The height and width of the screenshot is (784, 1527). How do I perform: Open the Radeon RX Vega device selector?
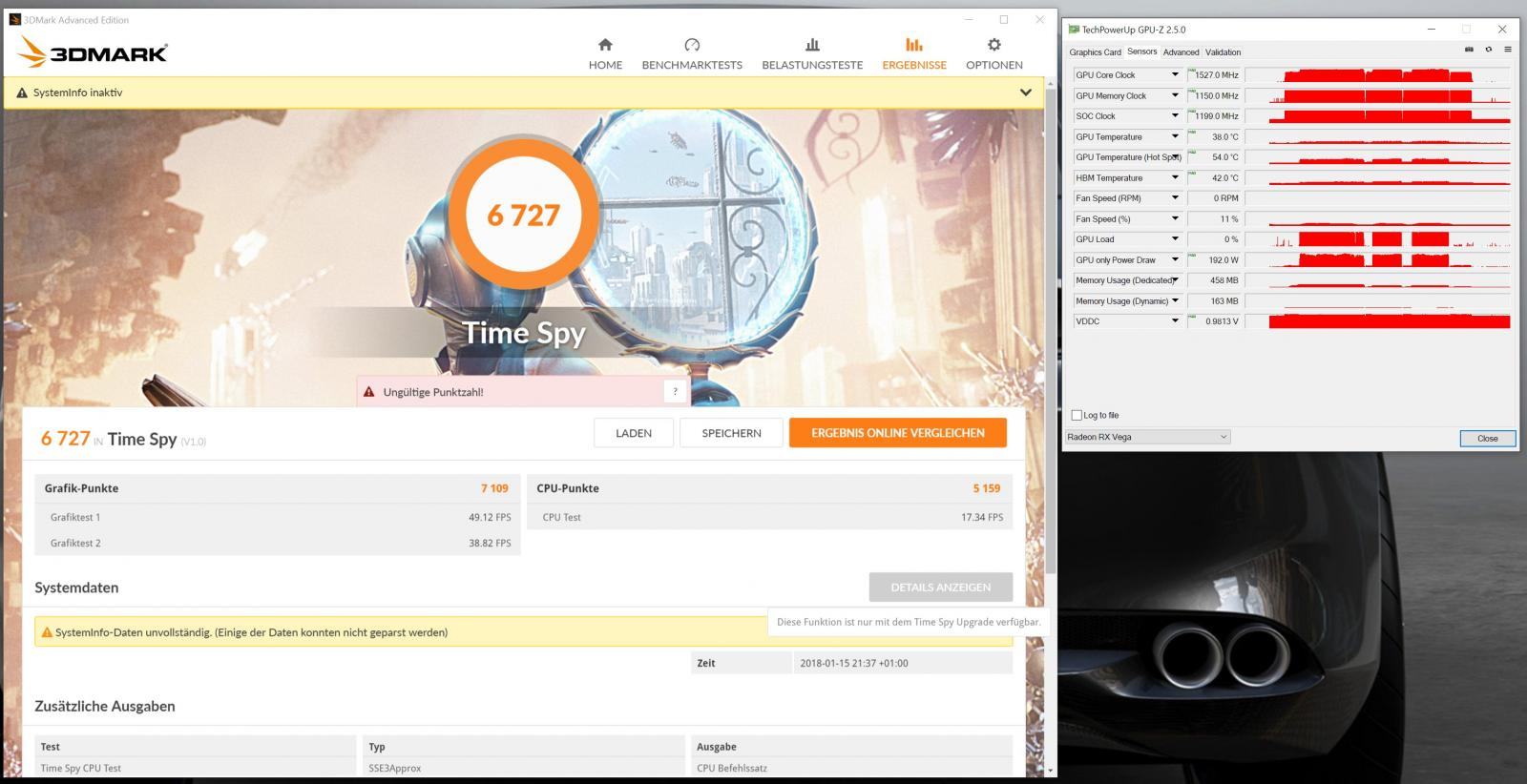point(1147,437)
